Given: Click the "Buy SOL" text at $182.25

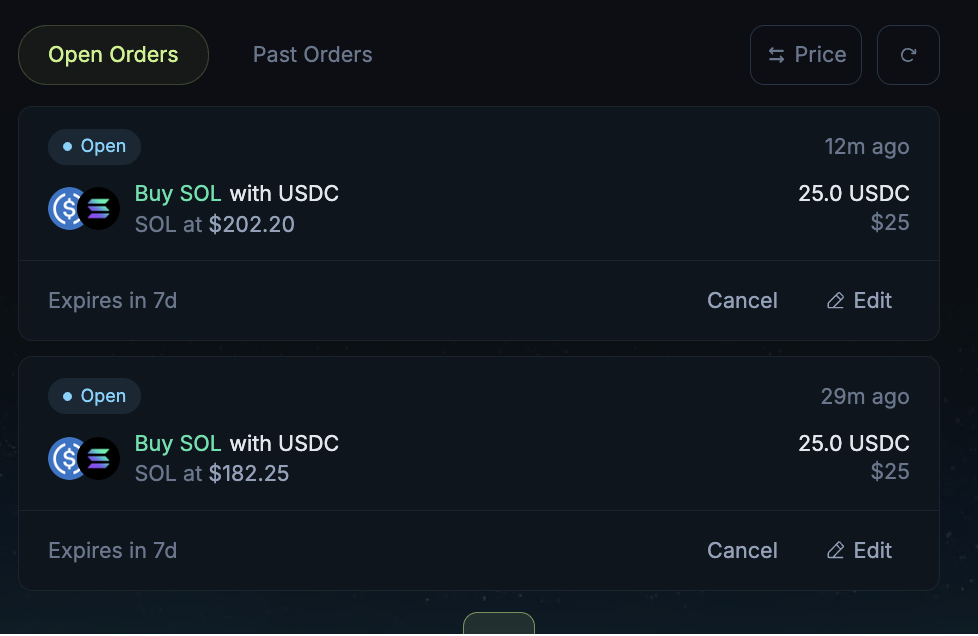Looking at the screenshot, I should pos(178,443).
